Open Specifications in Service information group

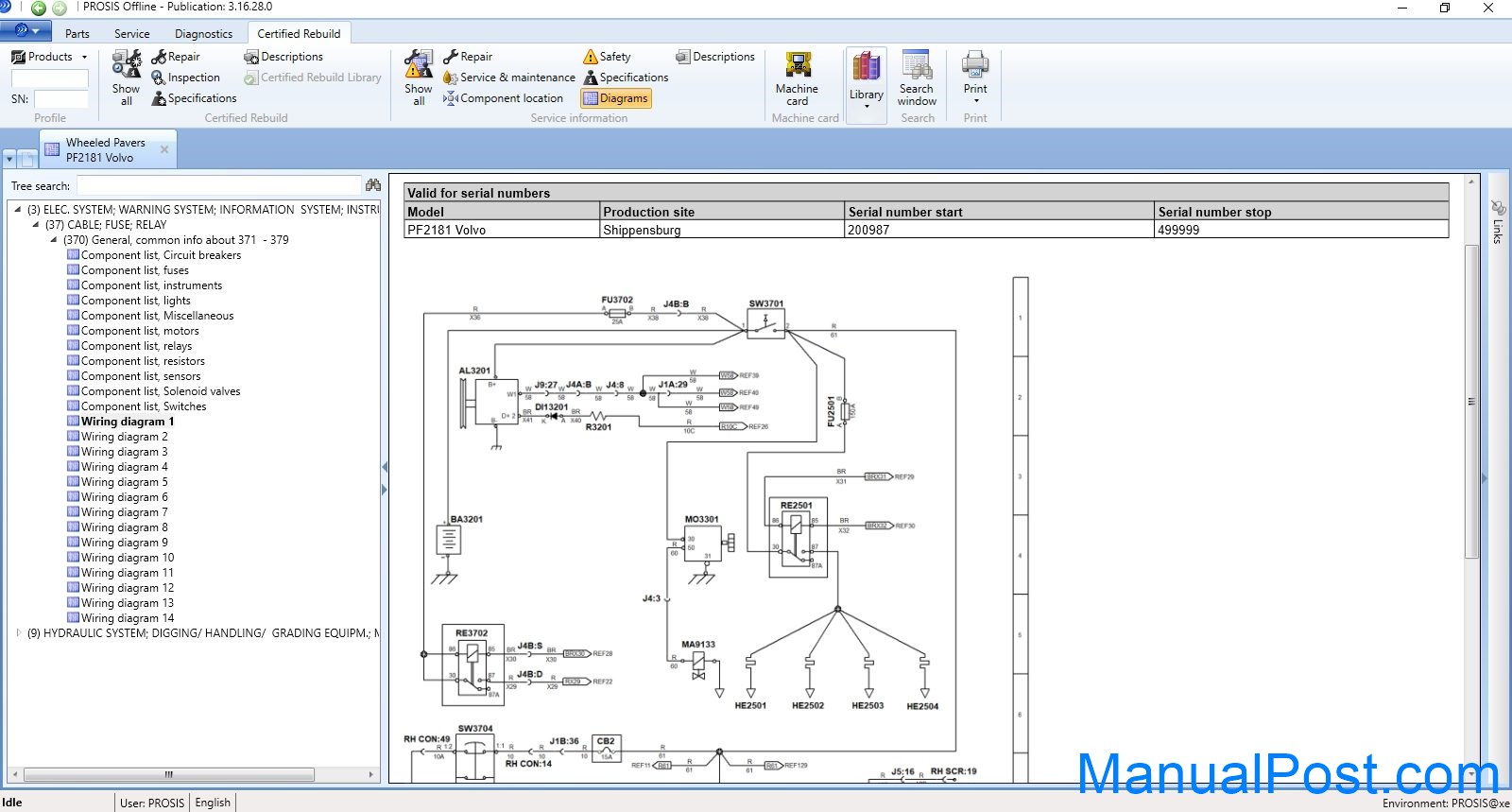[626, 78]
